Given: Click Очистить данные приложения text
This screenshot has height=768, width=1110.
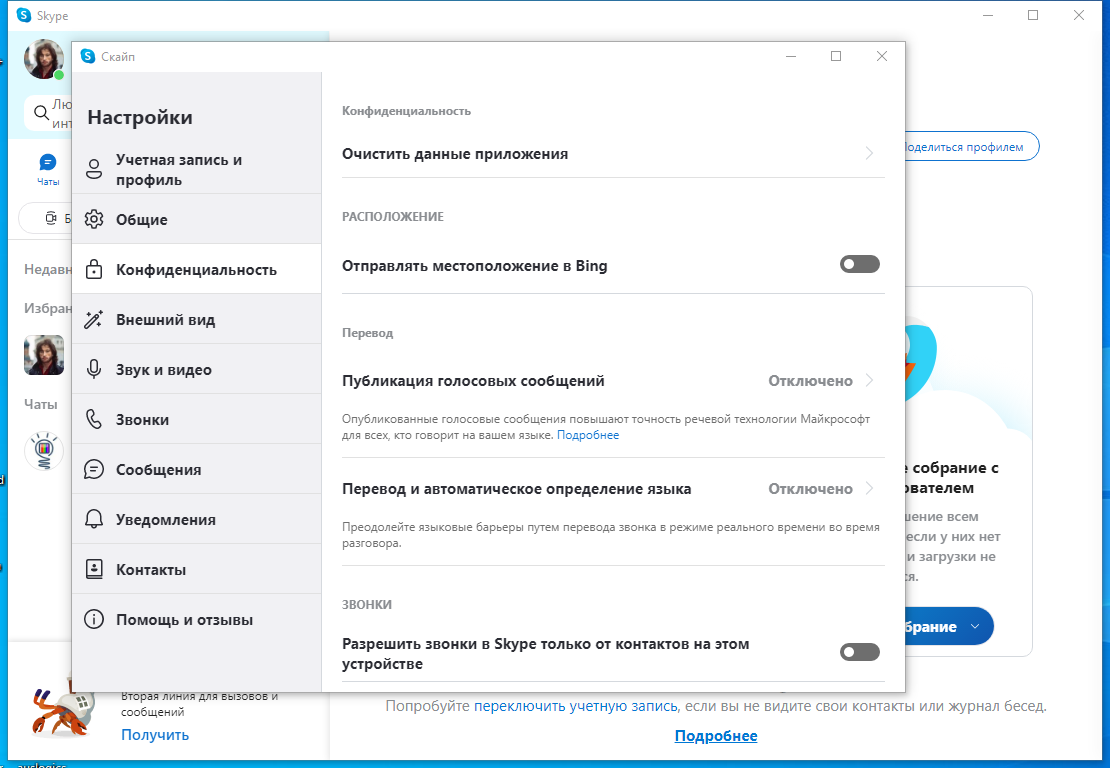Looking at the screenshot, I should click(454, 154).
